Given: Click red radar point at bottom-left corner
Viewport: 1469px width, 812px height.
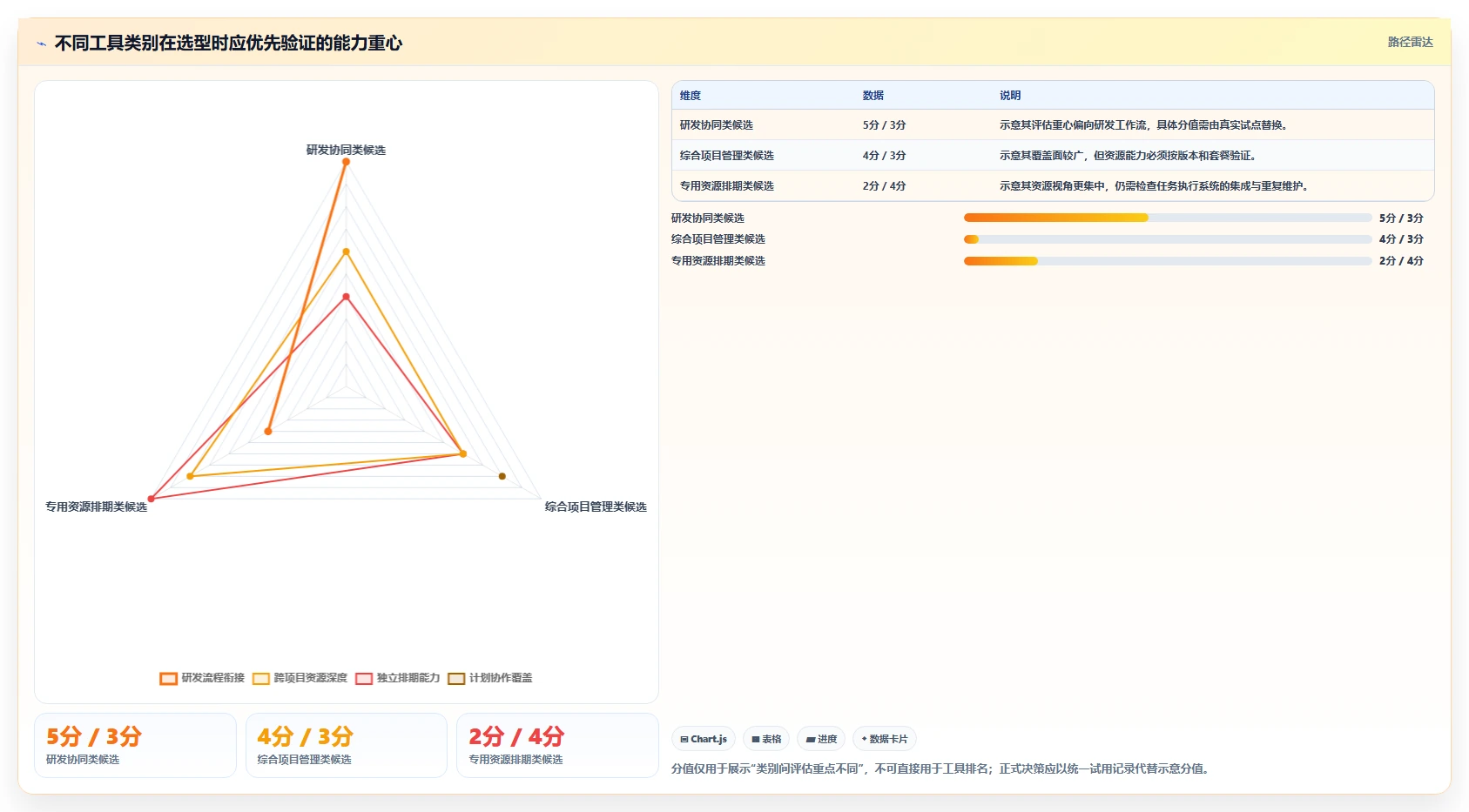Looking at the screenshot, I should click(x=152, y=499).
